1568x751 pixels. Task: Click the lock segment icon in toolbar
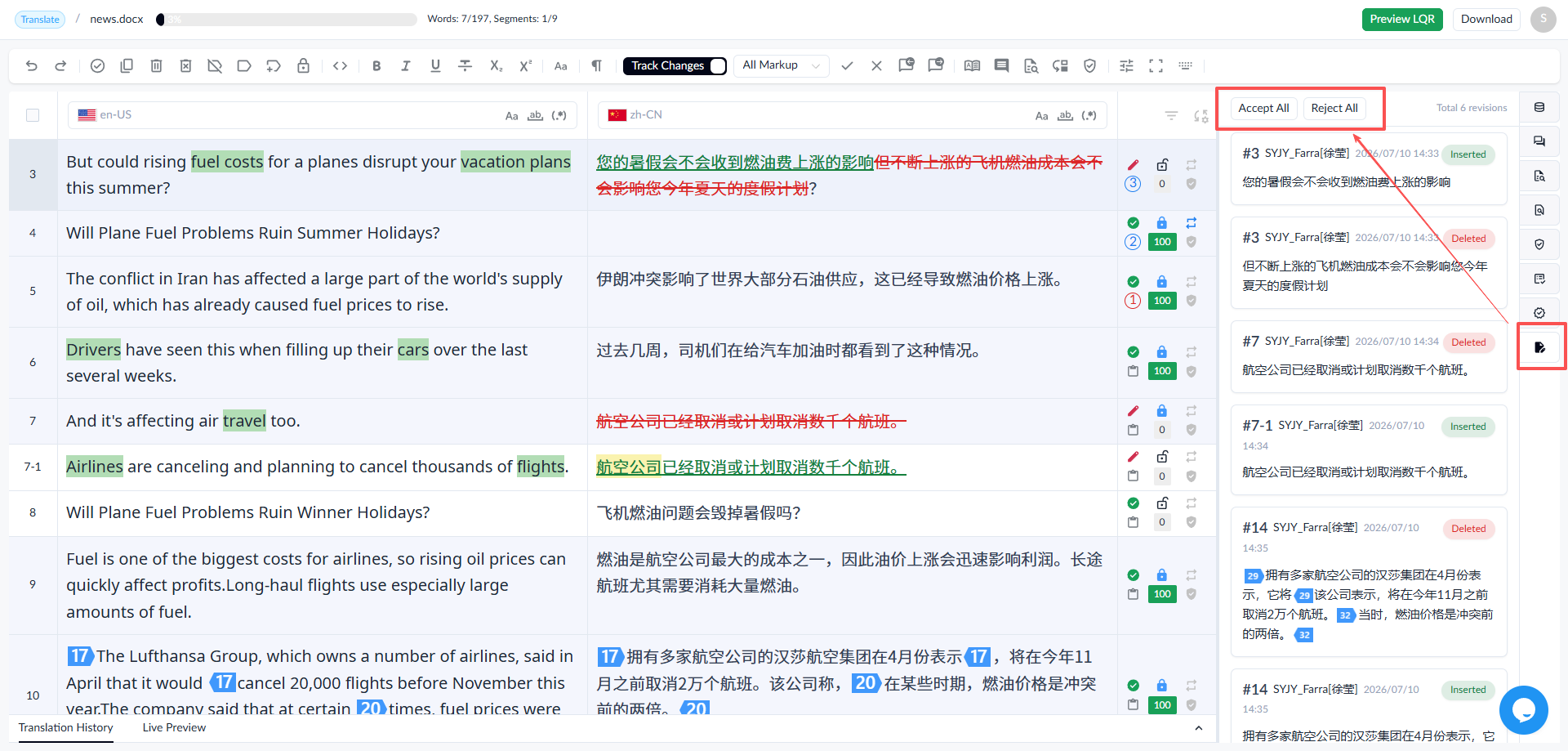coord(303,66)
